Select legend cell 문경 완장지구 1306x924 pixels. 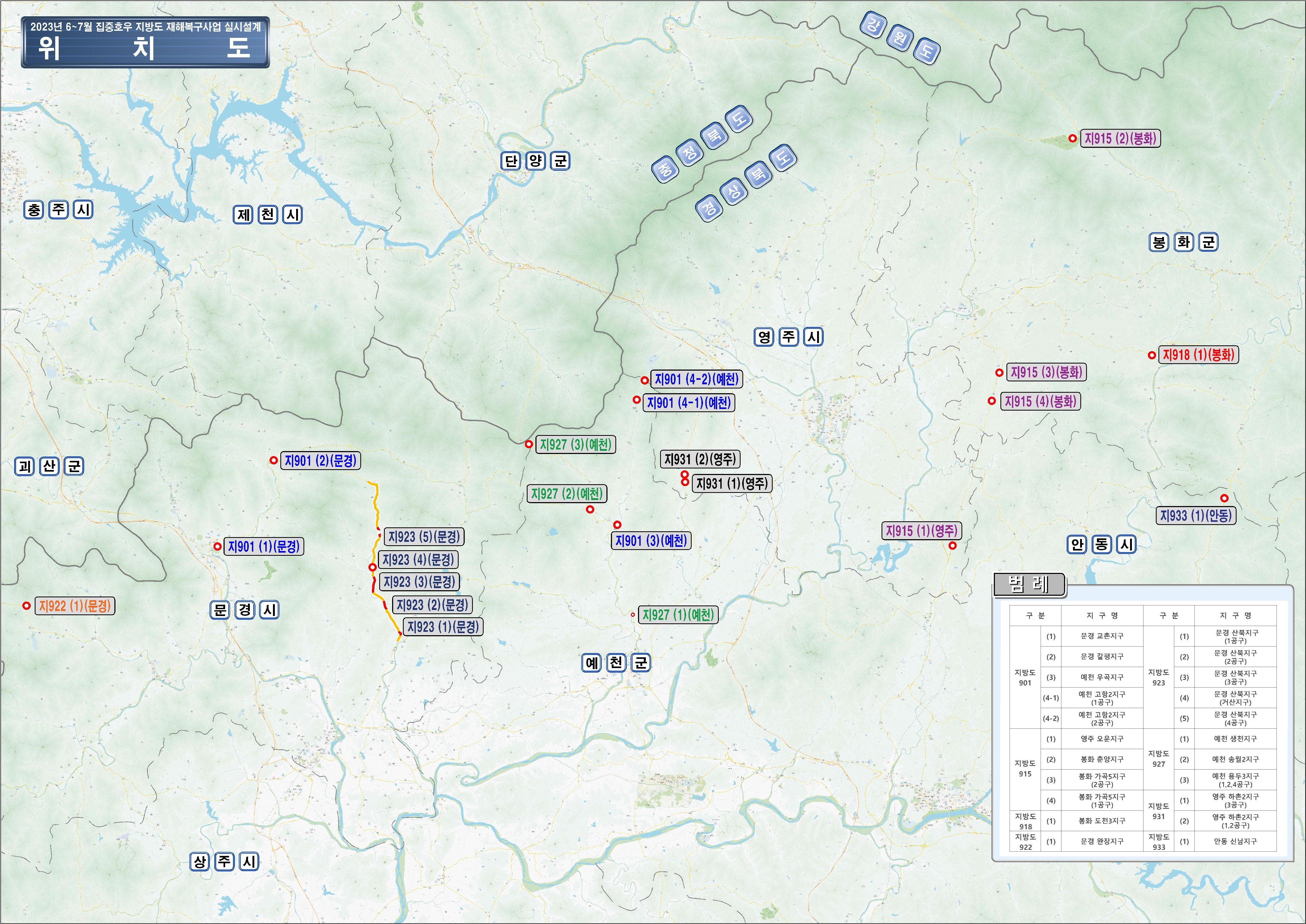(1102, 841)
